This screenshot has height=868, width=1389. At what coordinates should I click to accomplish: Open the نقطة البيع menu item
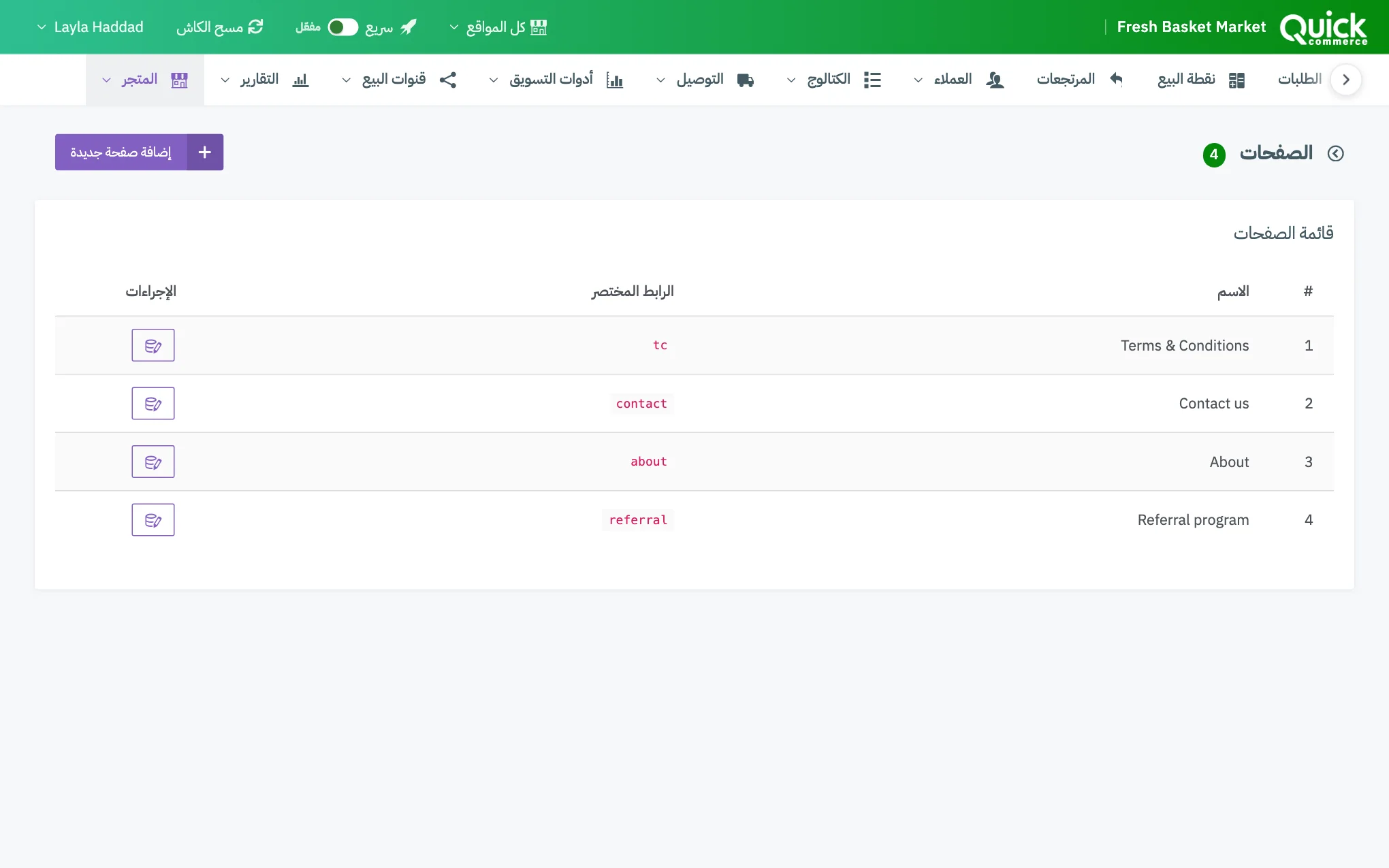pyautogui.click(x=1201, y=80)
